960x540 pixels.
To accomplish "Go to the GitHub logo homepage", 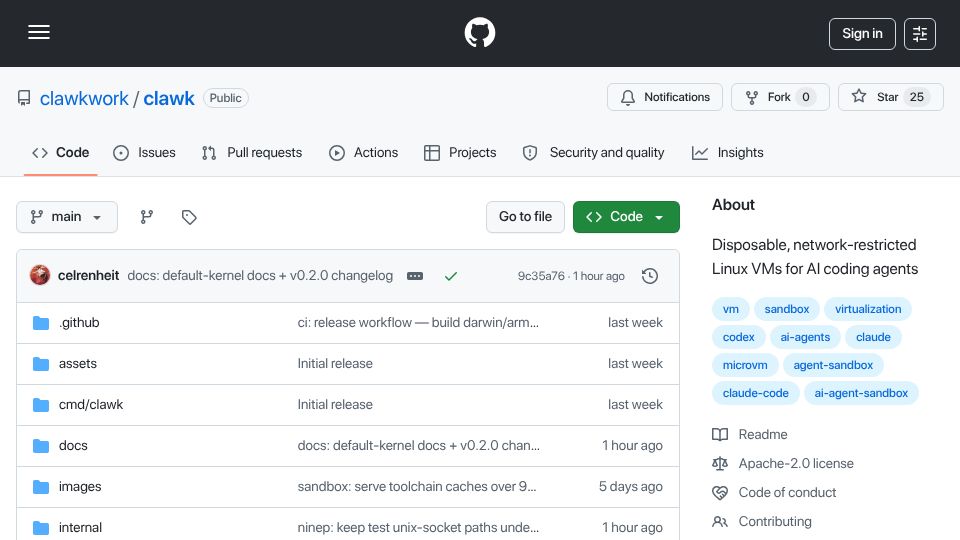I will (479, 32).
